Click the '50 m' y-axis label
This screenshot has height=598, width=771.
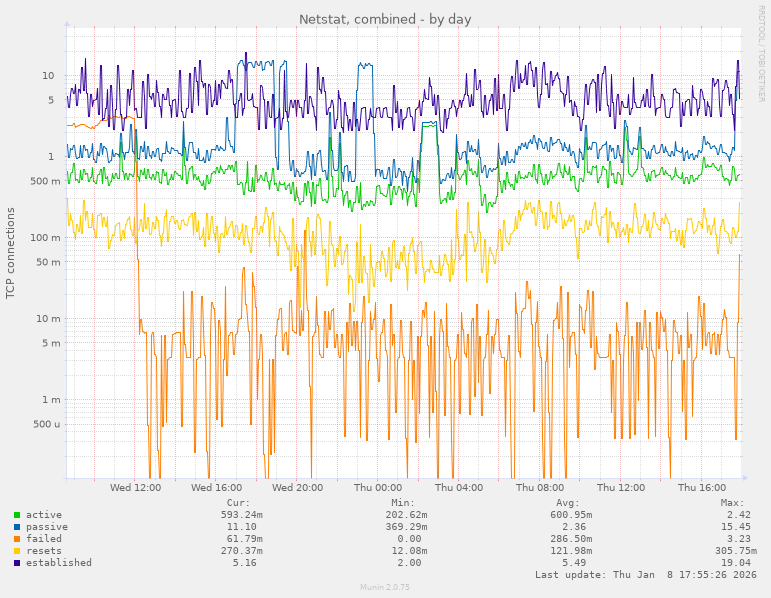(x=48, y=262)
